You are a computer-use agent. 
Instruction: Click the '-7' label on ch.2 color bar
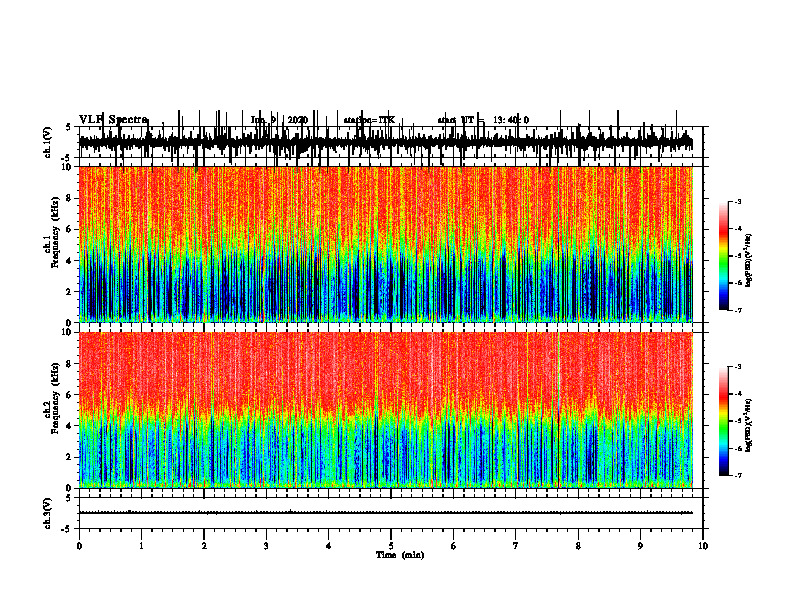(737, 476)
